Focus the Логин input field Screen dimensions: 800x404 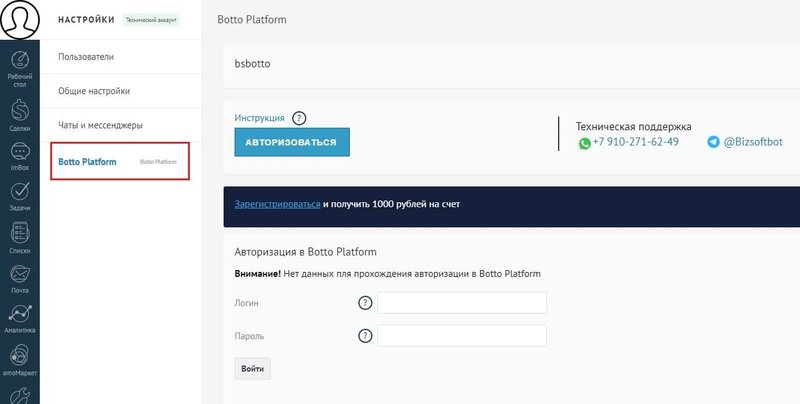461,303
